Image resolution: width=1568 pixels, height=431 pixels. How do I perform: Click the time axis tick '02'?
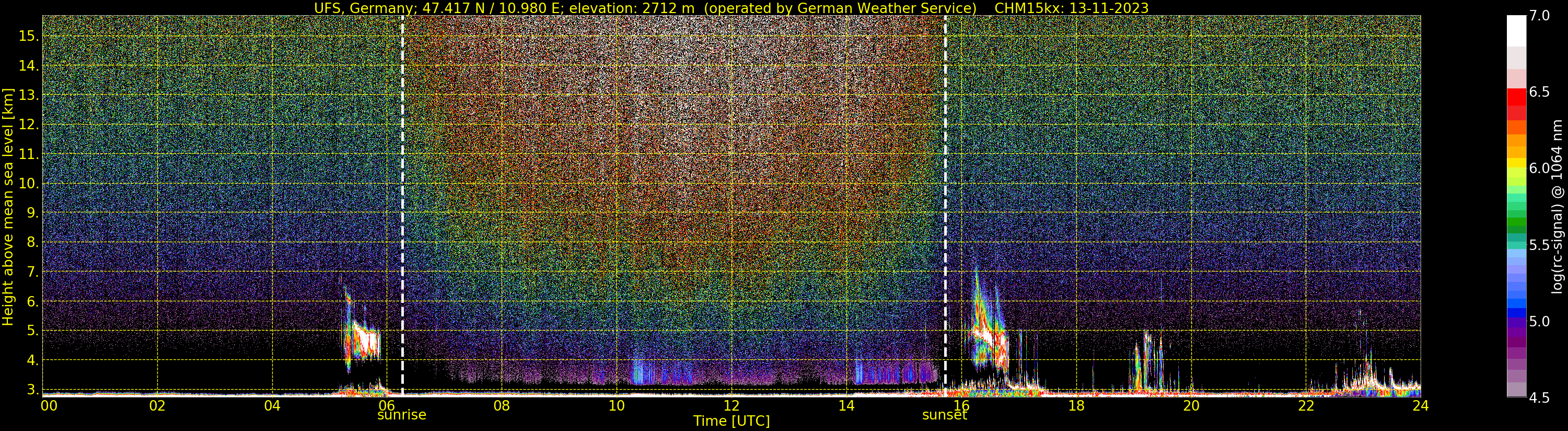click(157, 405)
